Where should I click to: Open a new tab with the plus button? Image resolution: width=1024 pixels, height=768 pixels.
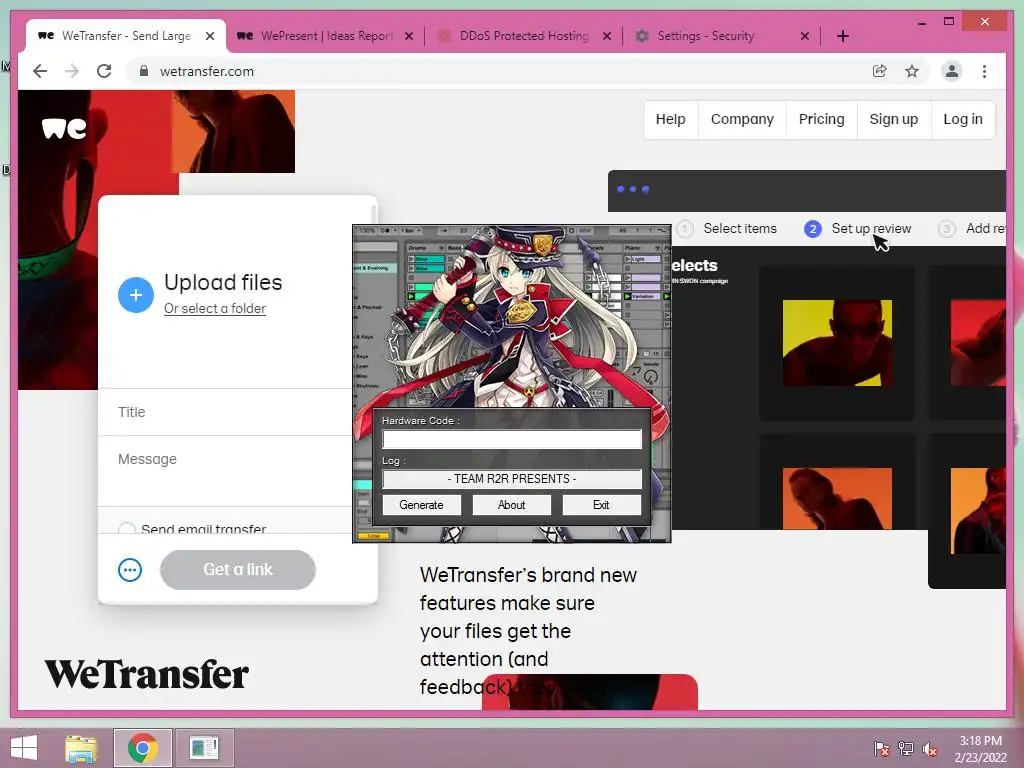point(842,36)
